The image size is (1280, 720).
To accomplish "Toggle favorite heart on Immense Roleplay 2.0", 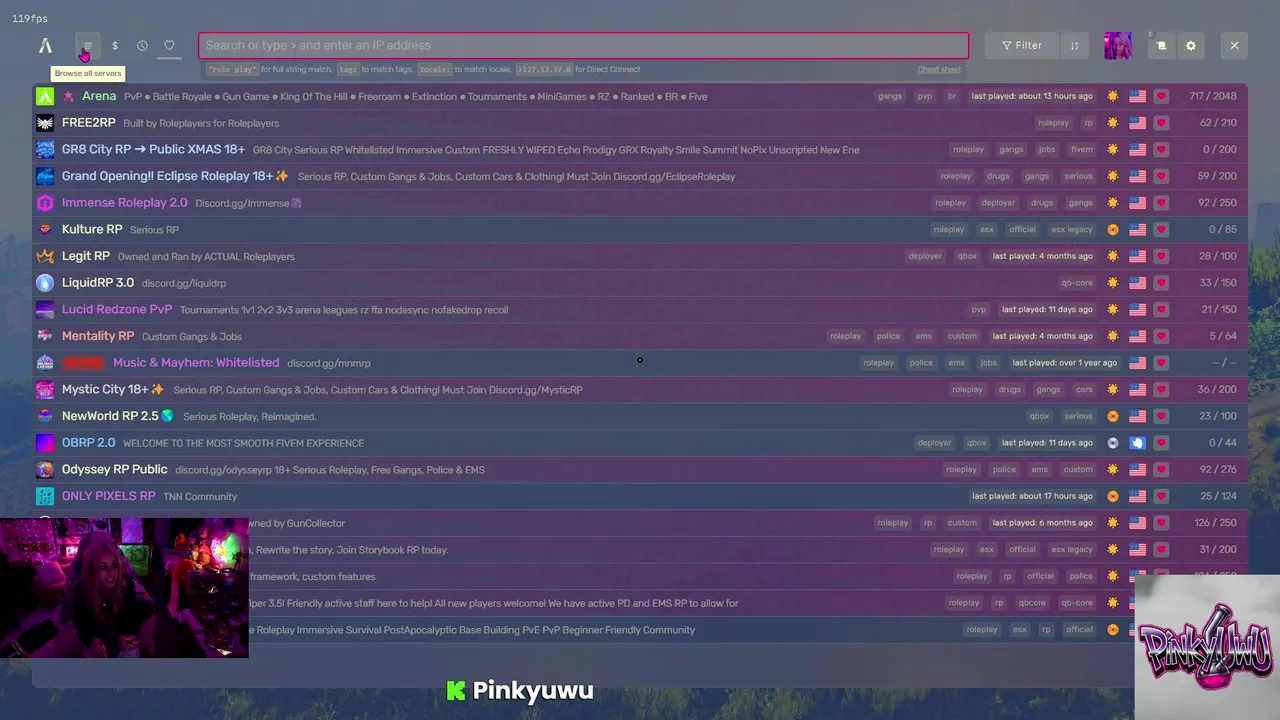I will (x=1161, y=203).
